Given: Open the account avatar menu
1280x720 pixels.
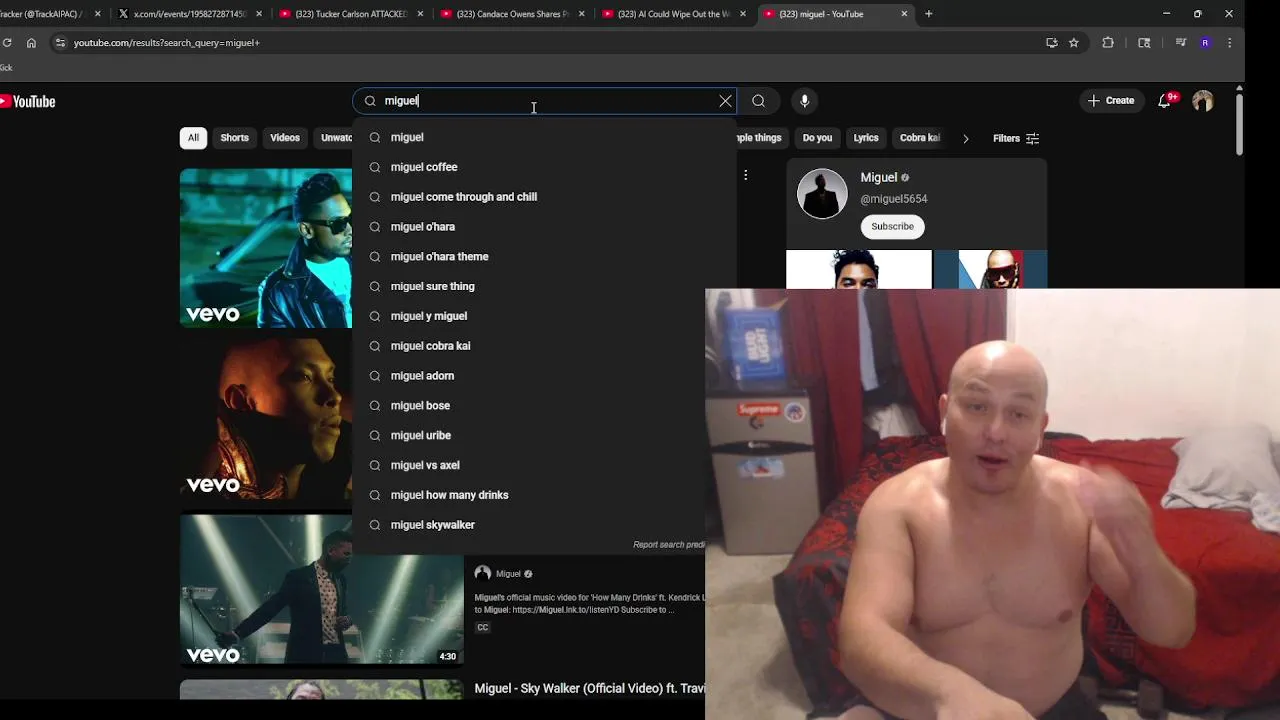Looking at the screenshot, I should 1203,101.
